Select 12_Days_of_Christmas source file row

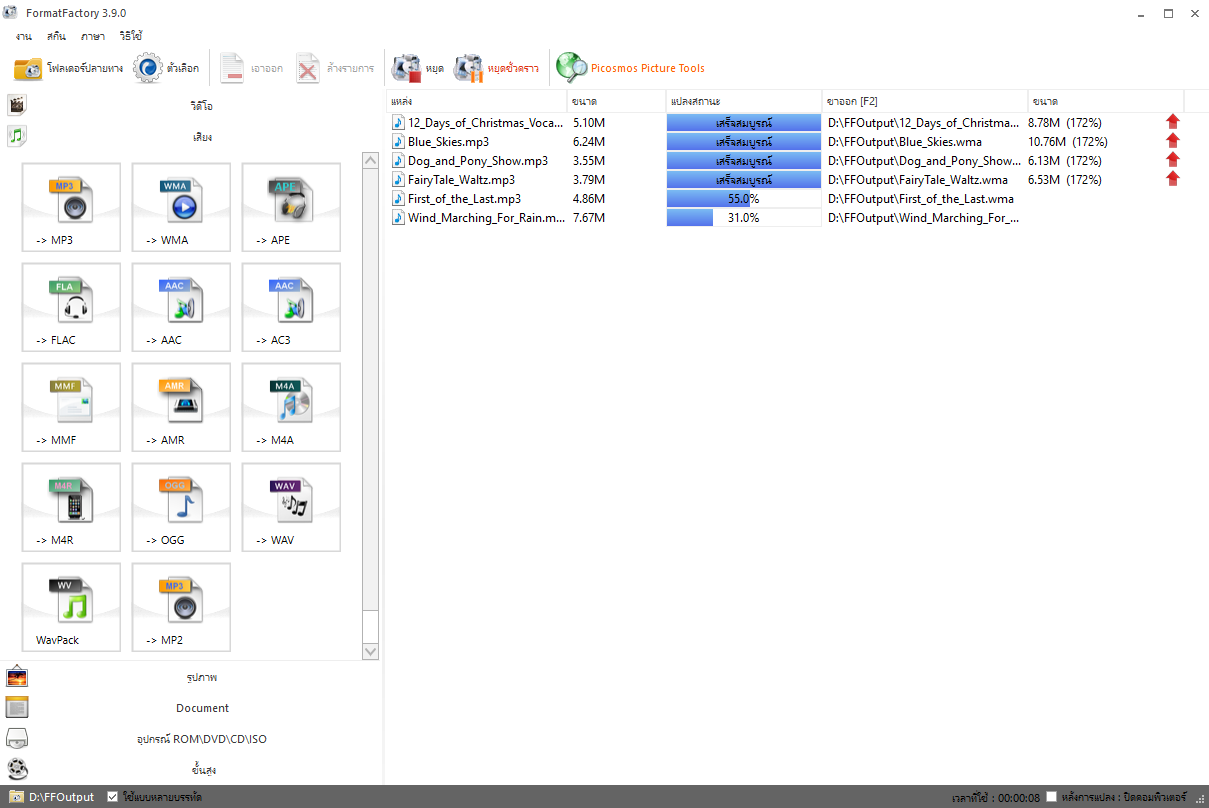coord(478,123)
